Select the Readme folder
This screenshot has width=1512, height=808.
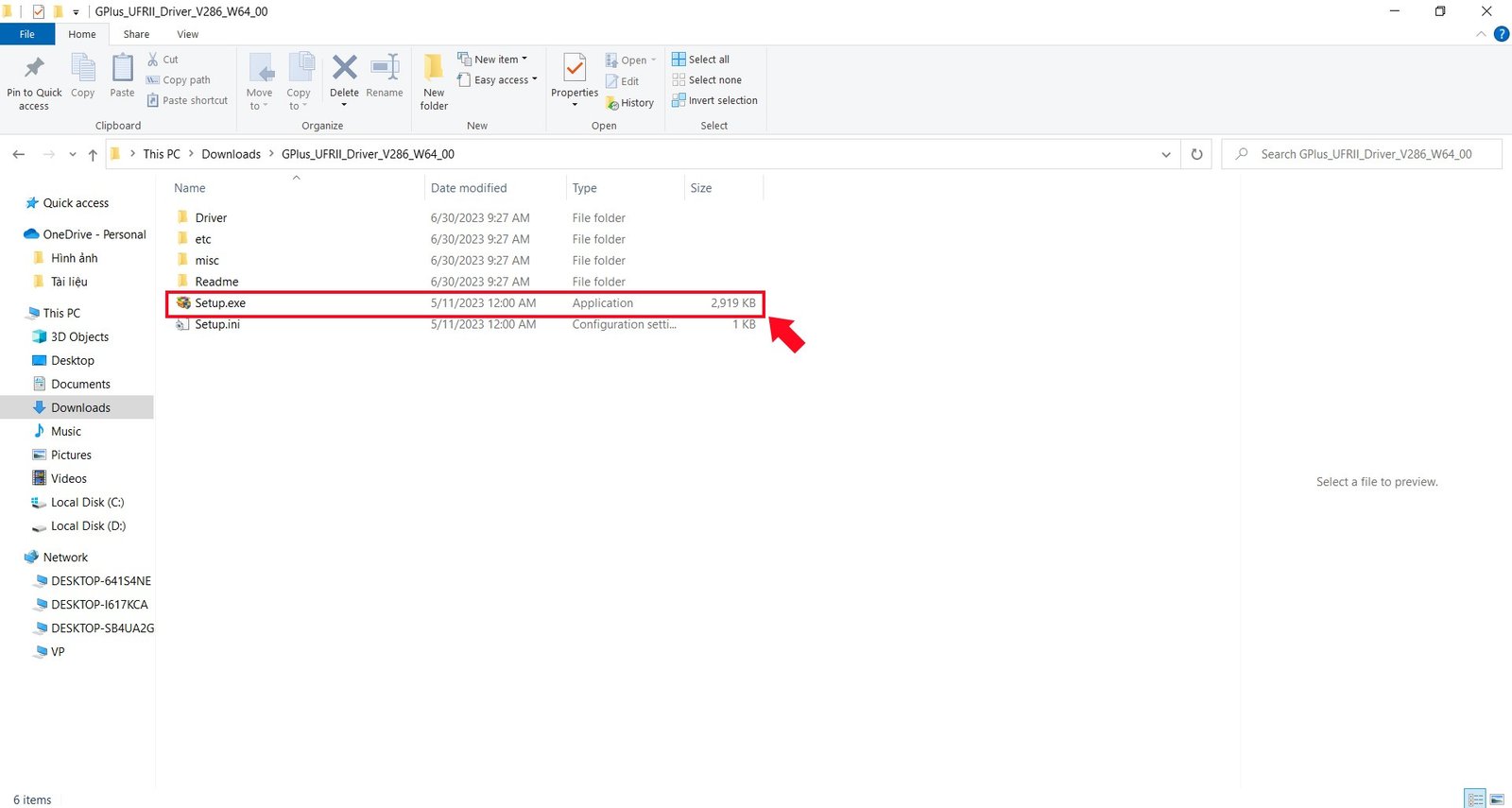[216, 282]
